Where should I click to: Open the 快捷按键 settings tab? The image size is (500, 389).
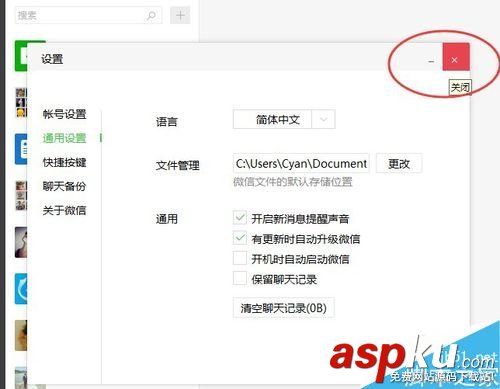point(64,162)
